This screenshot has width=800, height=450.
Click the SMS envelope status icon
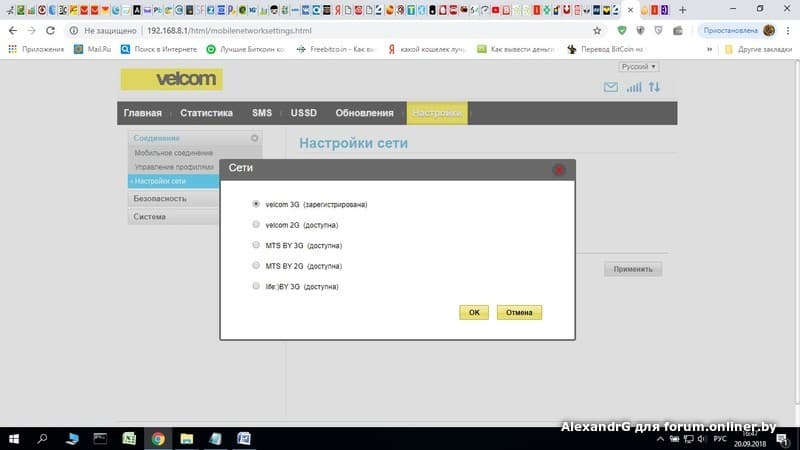[610, 87]
